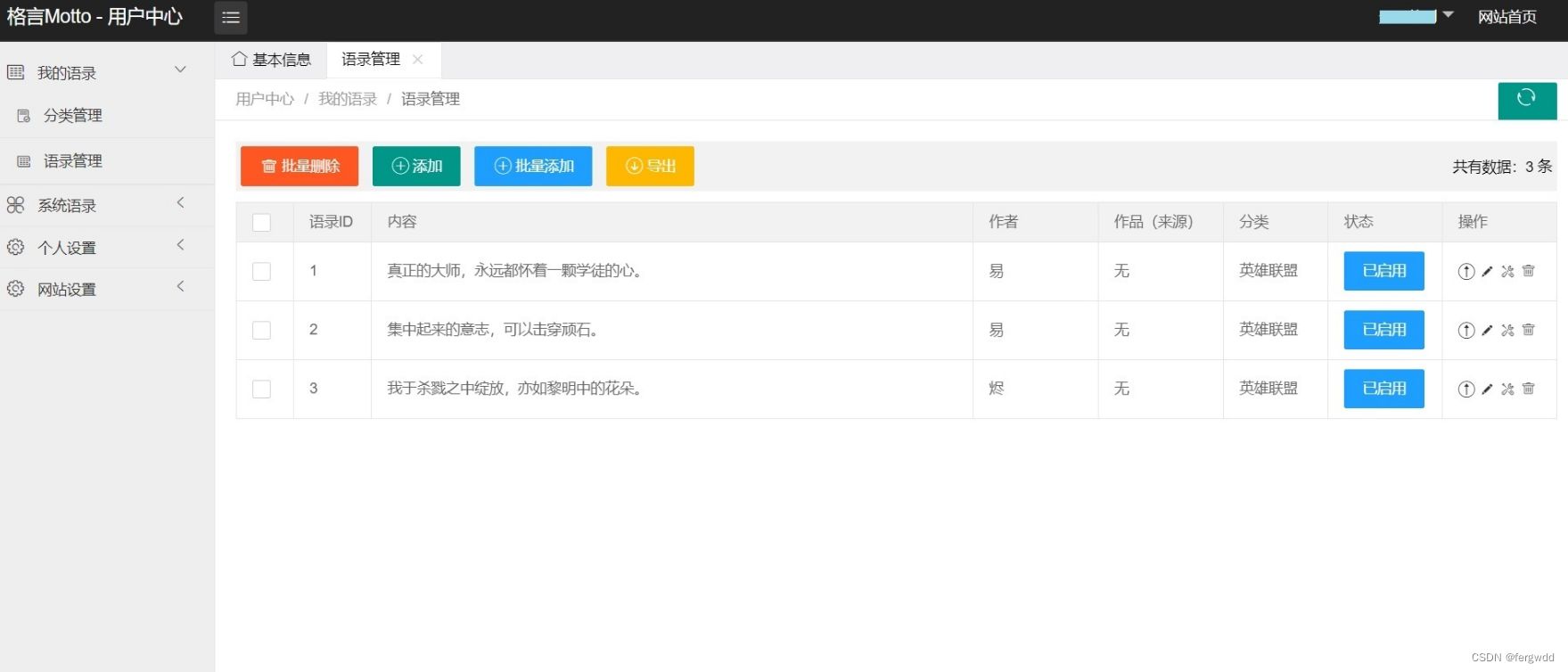Click the 共有数据: 3 条 count label
1568x672 pixels.
(x=1502, y=167)
